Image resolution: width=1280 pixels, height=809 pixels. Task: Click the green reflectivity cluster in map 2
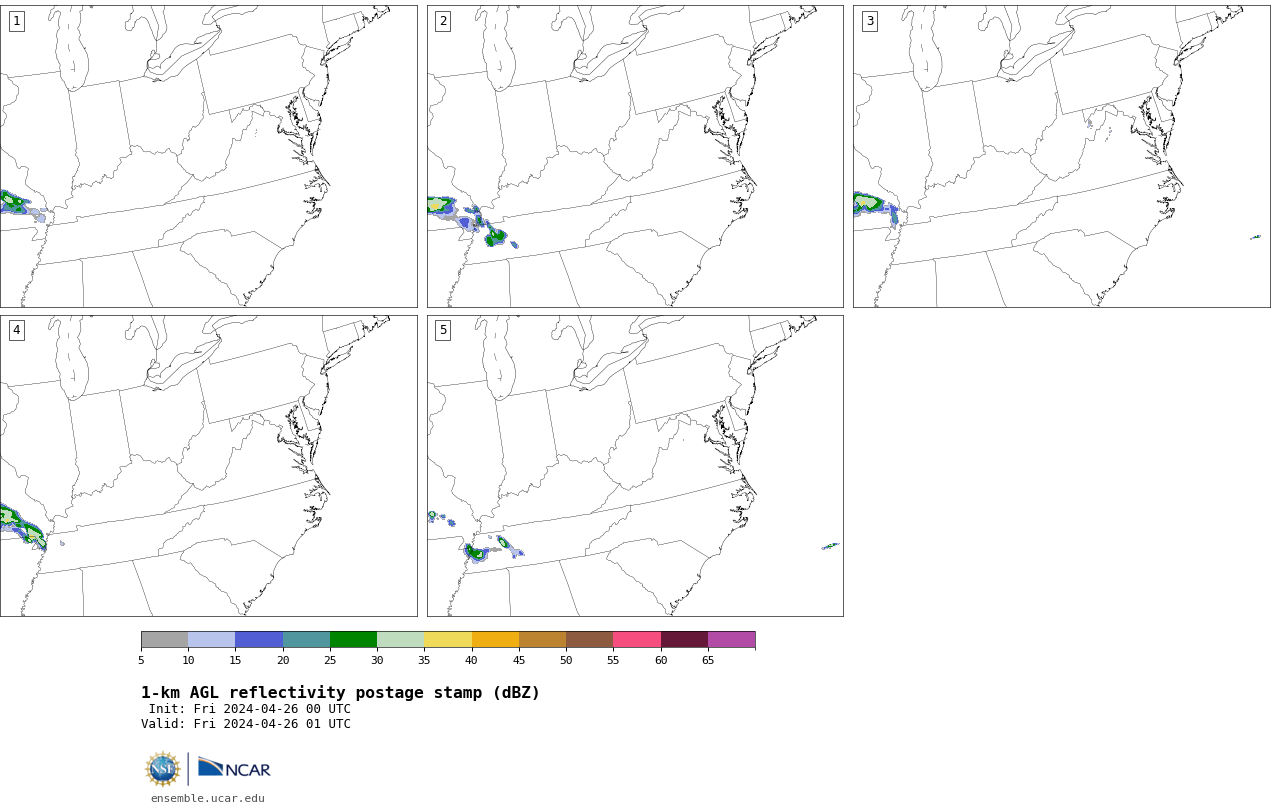[x=496, y=237]
